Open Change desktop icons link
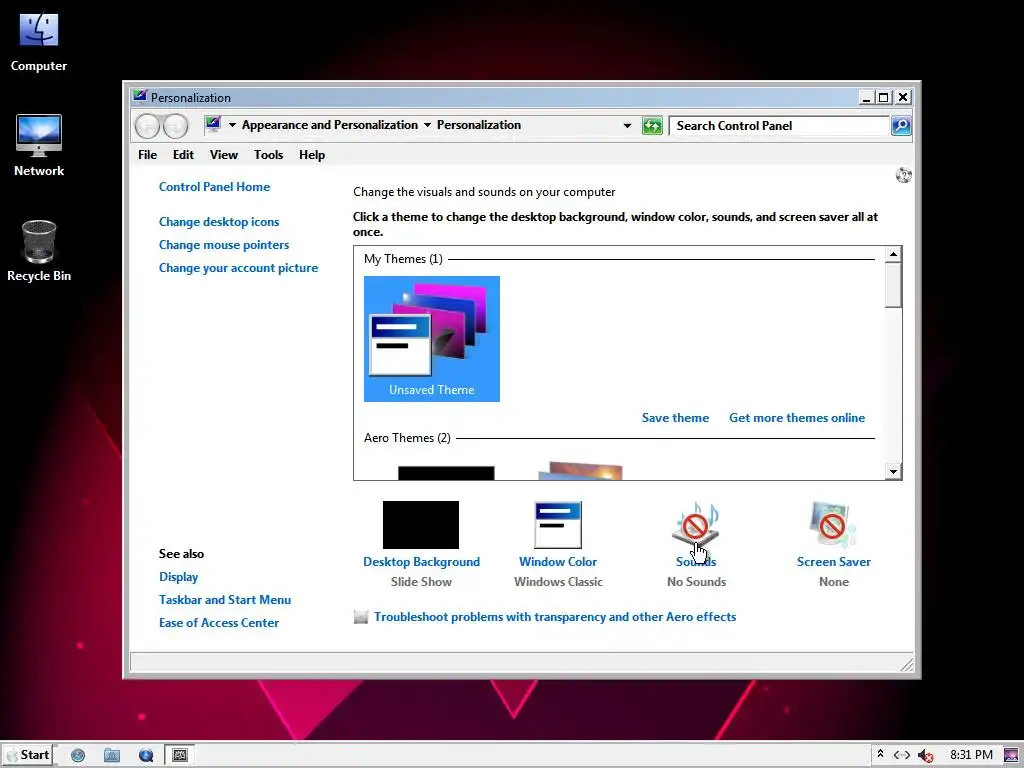1024x768 pixels. 219,222
